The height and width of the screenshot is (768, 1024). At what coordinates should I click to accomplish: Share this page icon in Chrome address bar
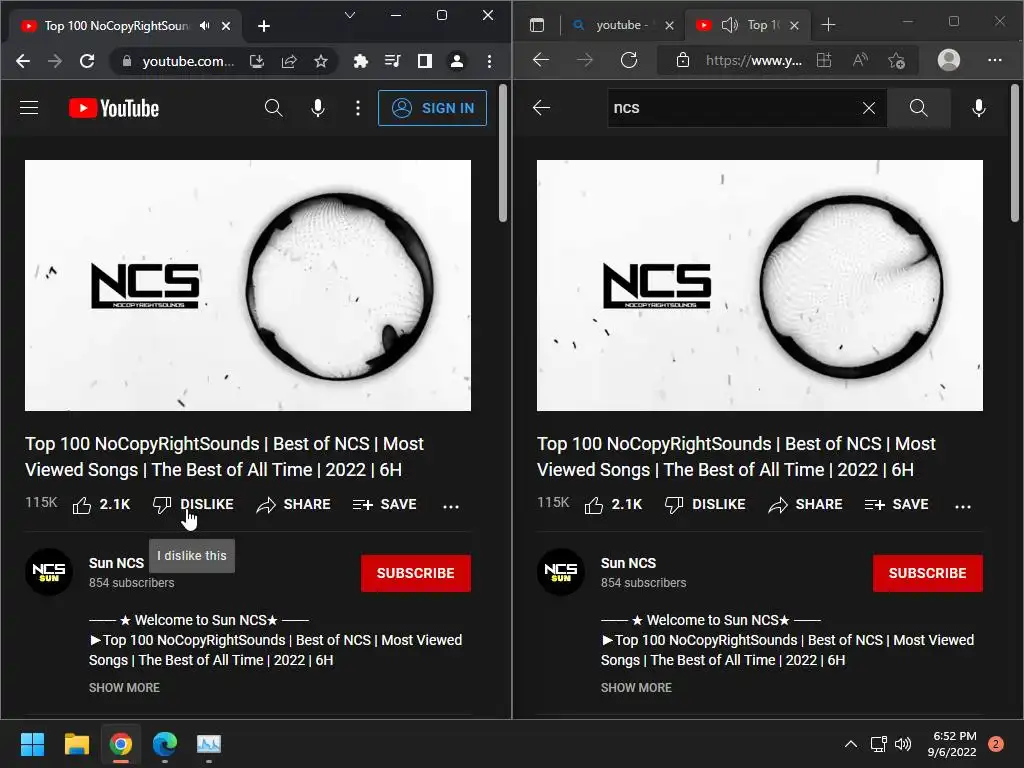pos(289,61)
